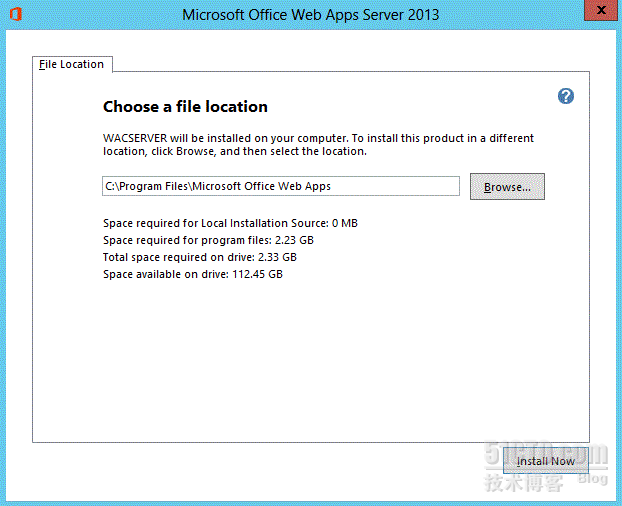Open the blue help question mark icon
The width and height of the screenshot is (622, 506).
(x=566, y=96)
